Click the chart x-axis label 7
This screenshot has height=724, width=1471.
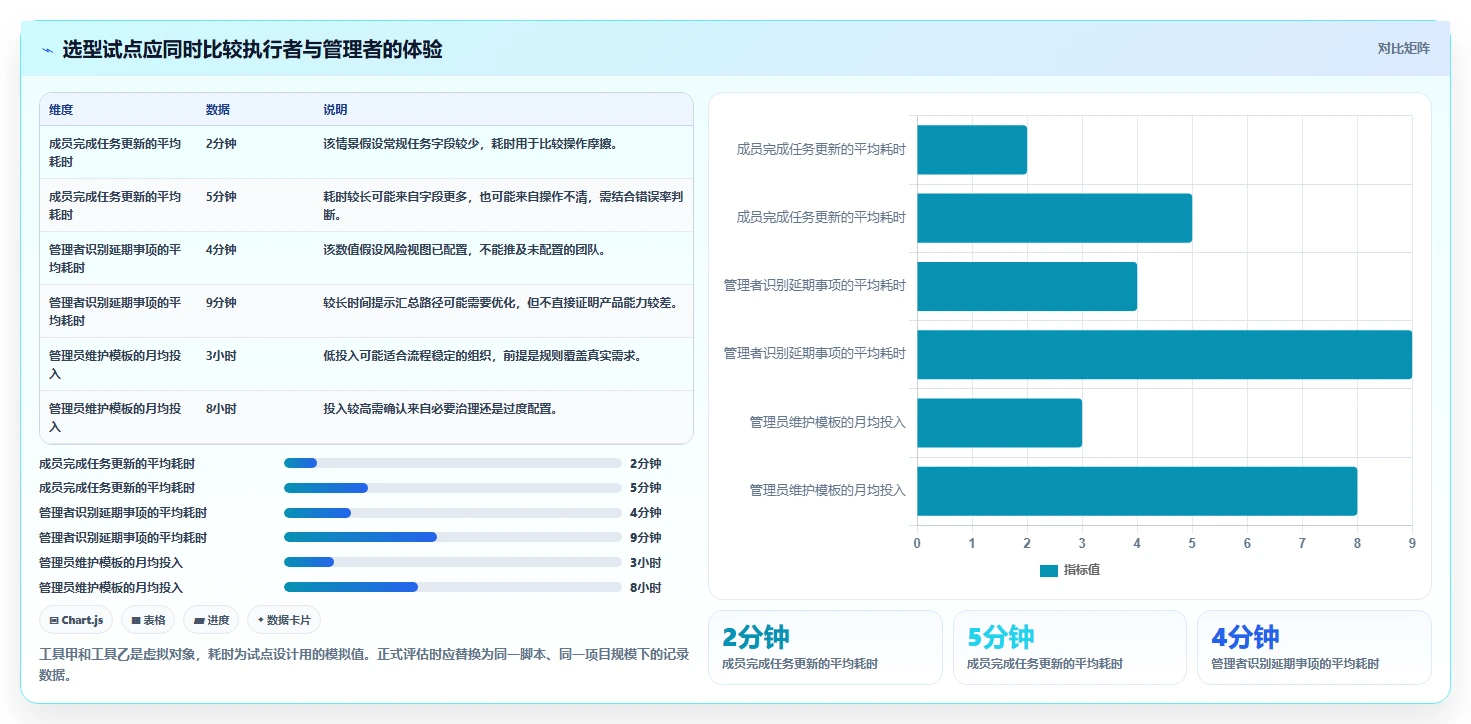click(x=1302, y=543)
